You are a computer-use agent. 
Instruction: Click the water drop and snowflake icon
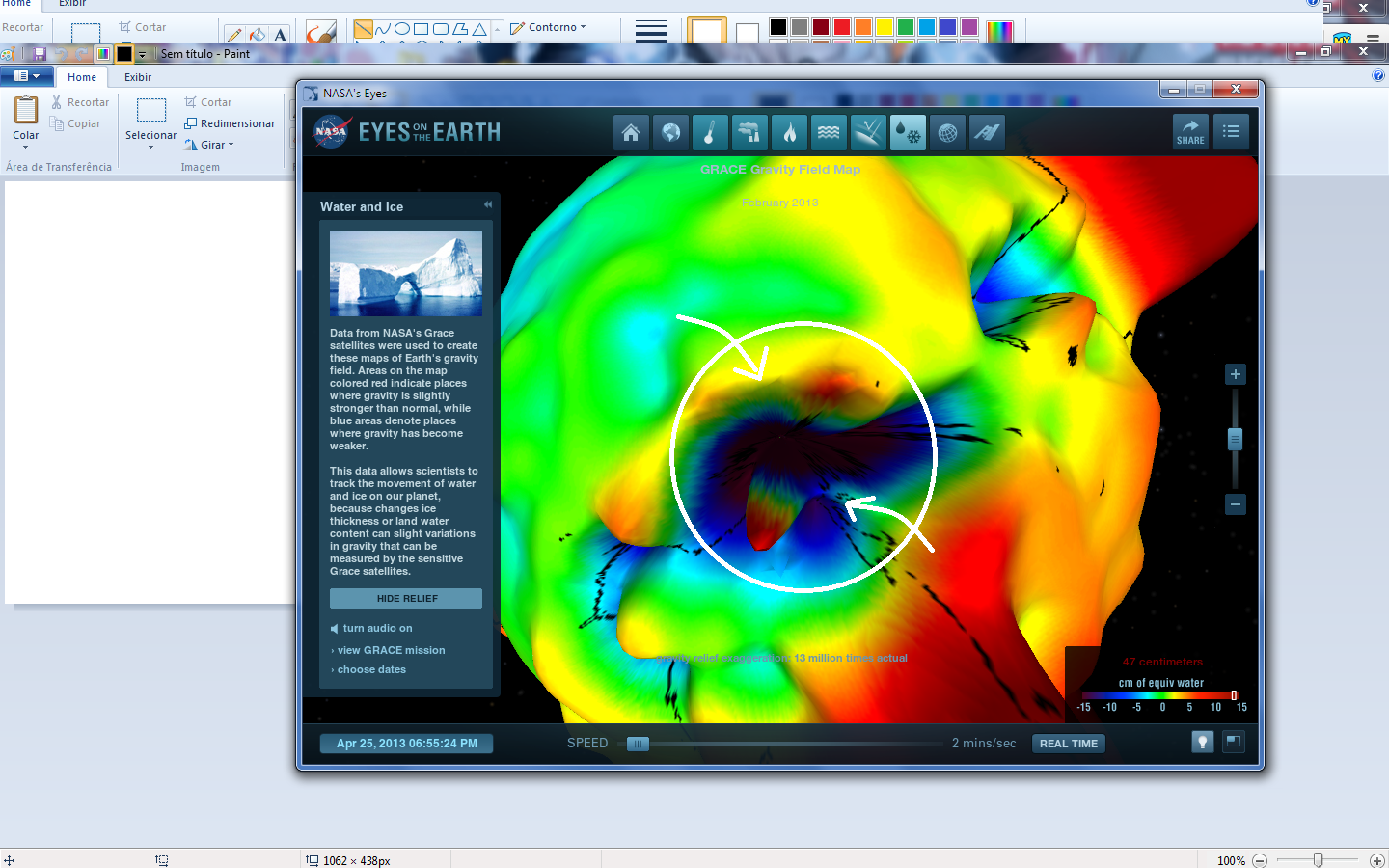pyautogui.click(x=908, y=132)
